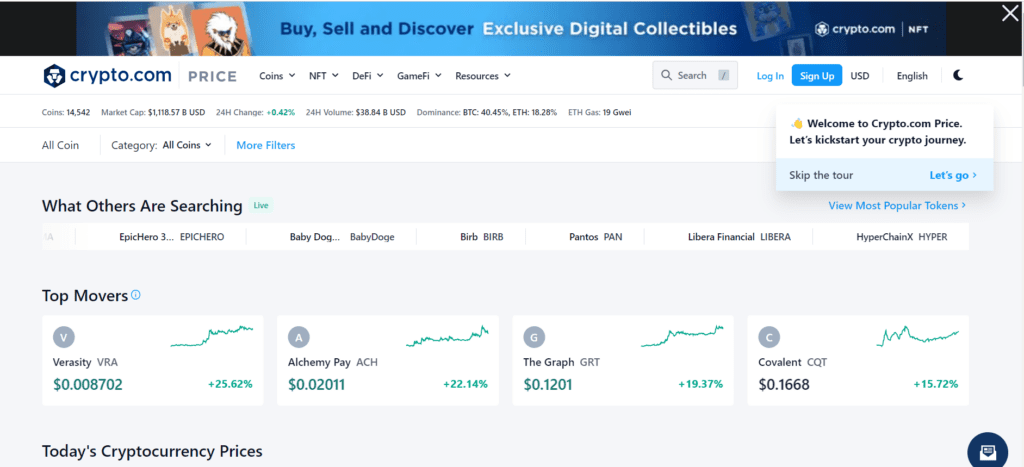Expand the Resources menu
The image size is (1024, 467).
[x=483, y=76]
